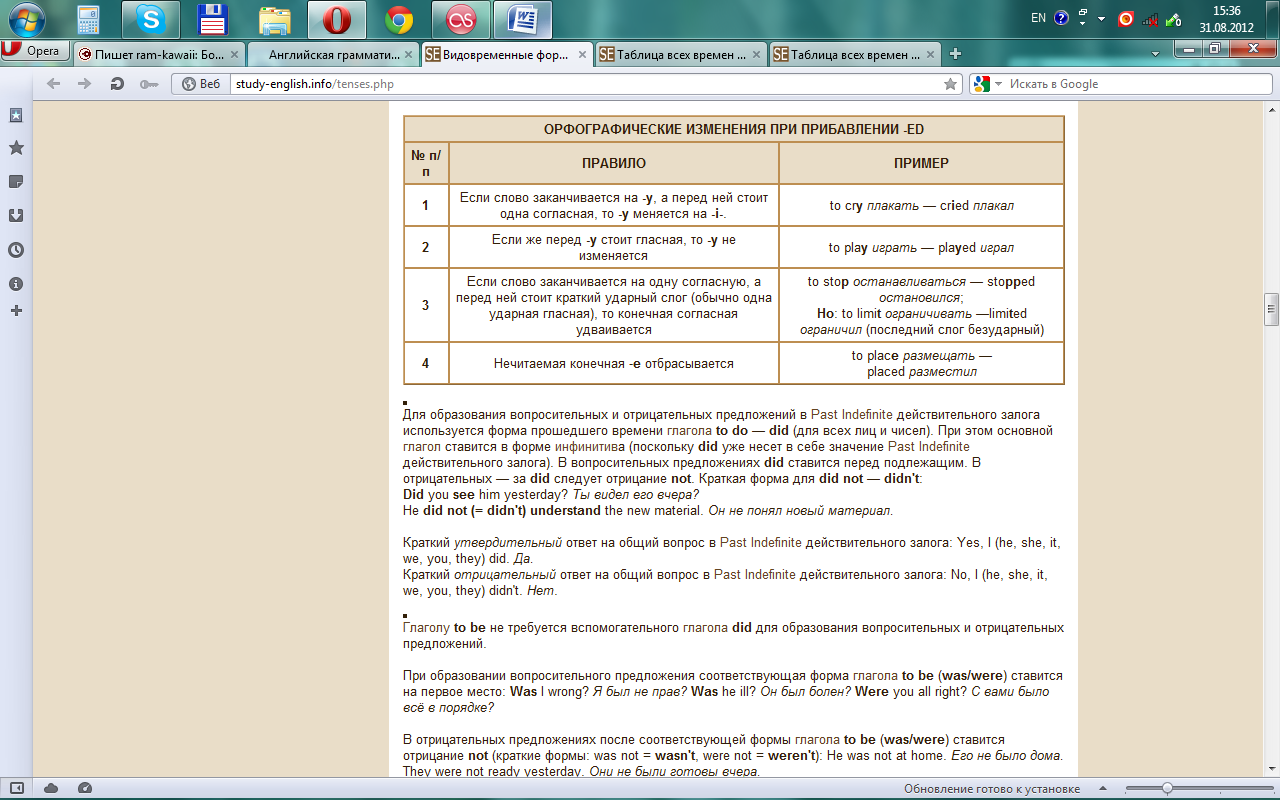The width and height of the screenshot is (1280, 800).
Task: Open the sidebar star favorites panel
Action: point(16,148)
